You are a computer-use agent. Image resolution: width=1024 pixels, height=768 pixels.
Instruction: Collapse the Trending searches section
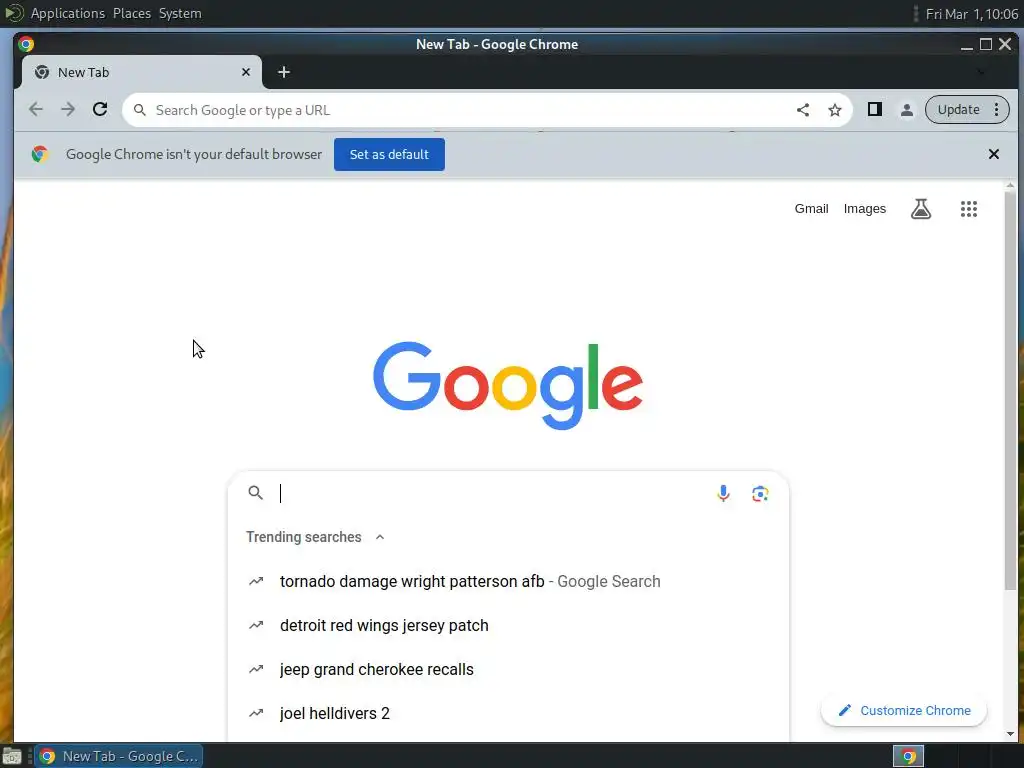[379, 537]
